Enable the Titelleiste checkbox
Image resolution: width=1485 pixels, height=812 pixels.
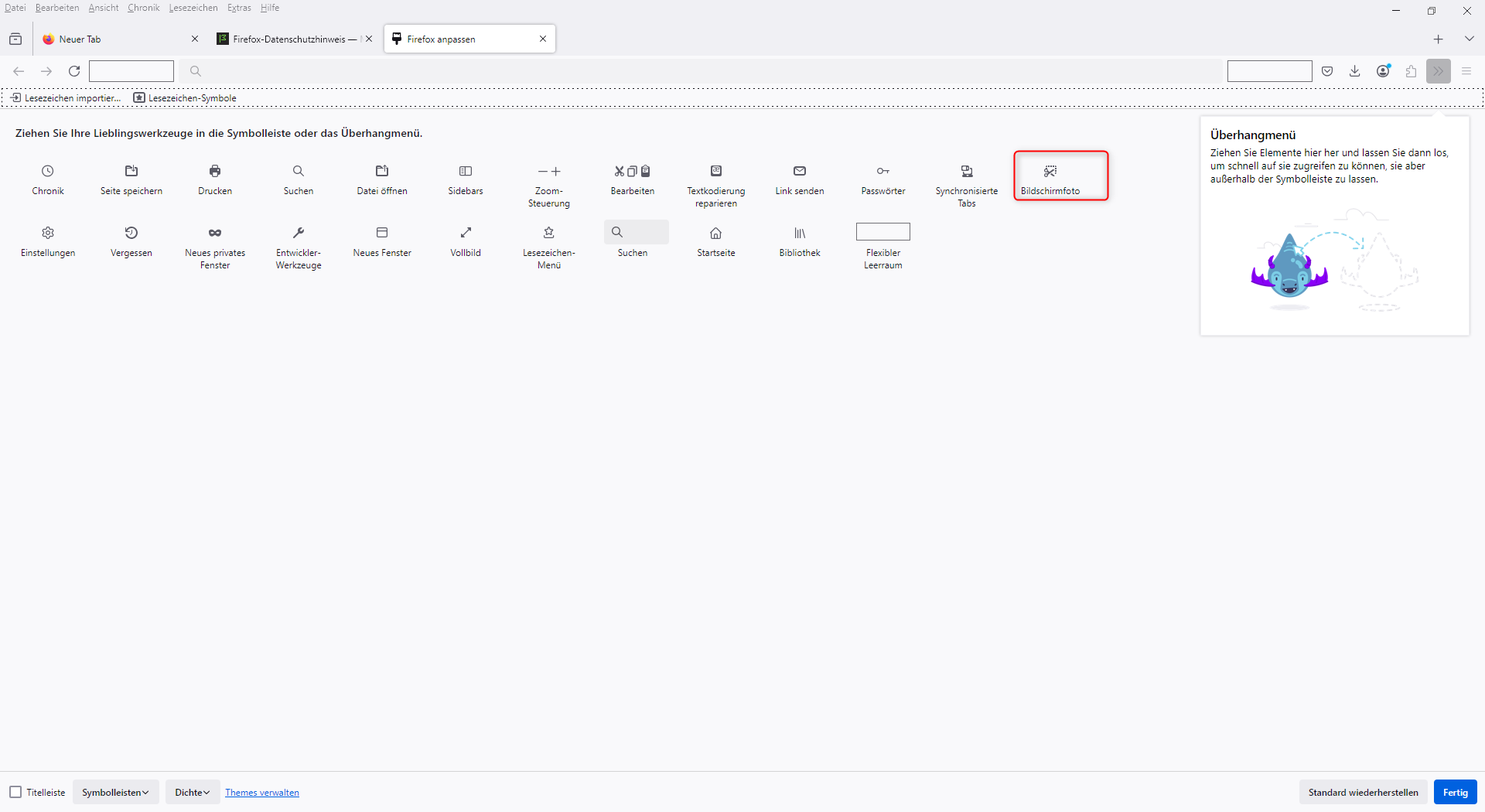[15, 792]
